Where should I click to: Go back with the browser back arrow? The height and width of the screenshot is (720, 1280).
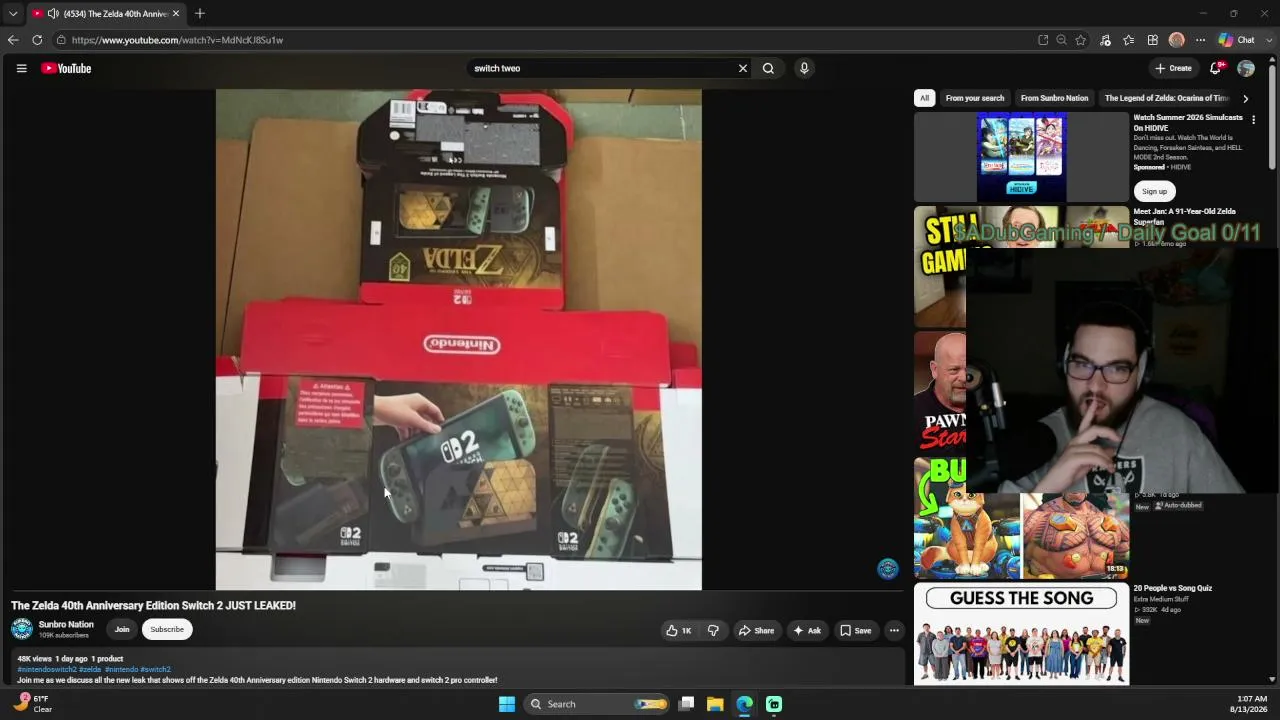(x=13, y=40)
